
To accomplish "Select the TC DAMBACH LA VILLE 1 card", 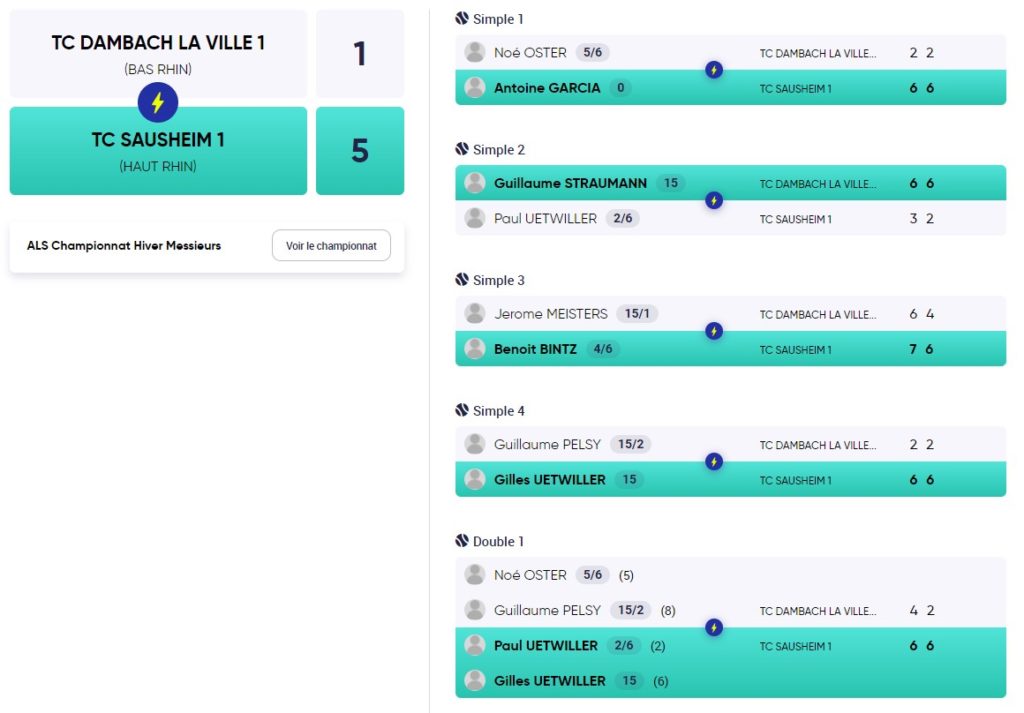I will point(158,54).
